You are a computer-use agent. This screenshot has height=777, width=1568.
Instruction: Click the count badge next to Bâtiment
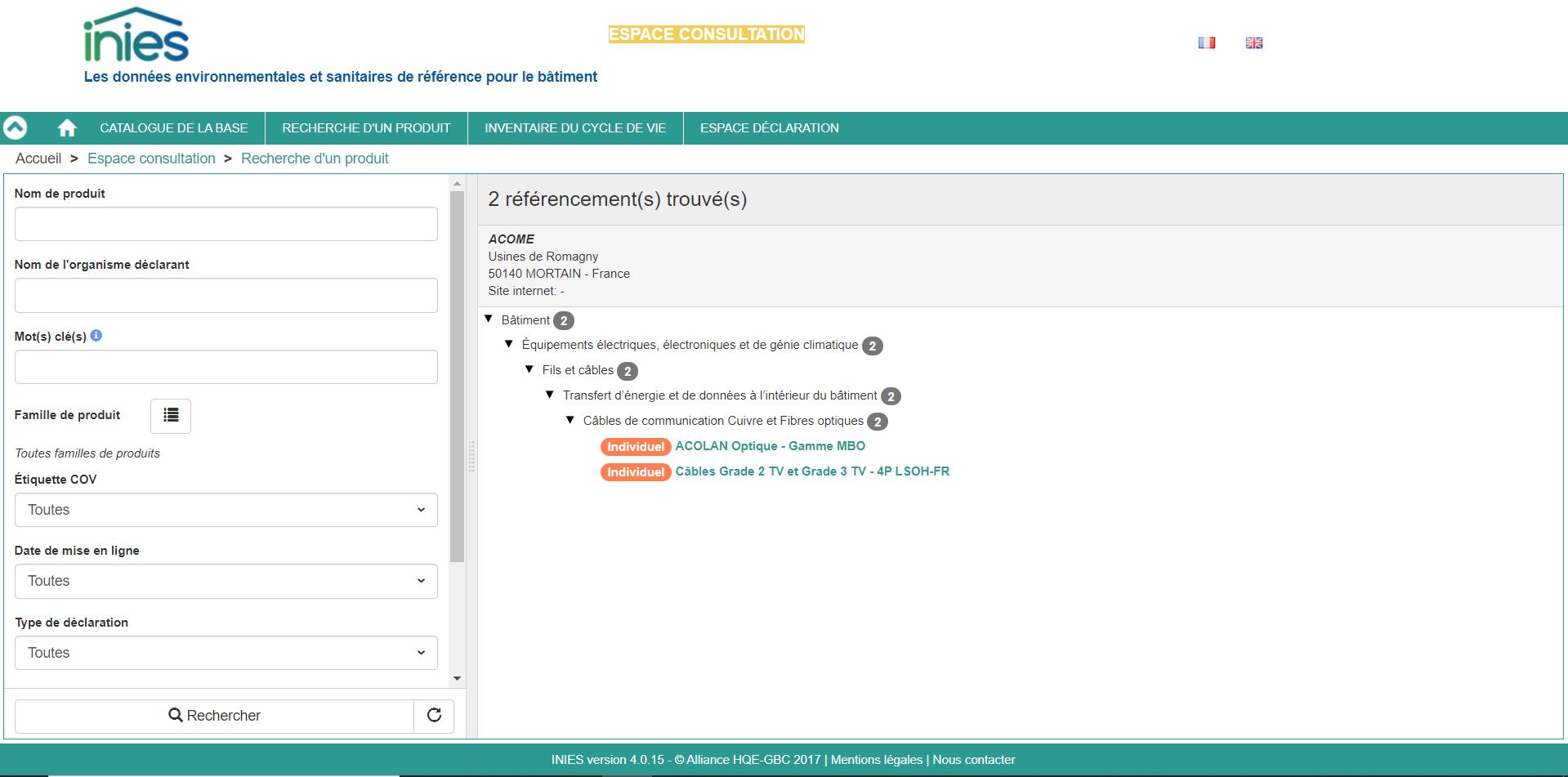[564, 321]
